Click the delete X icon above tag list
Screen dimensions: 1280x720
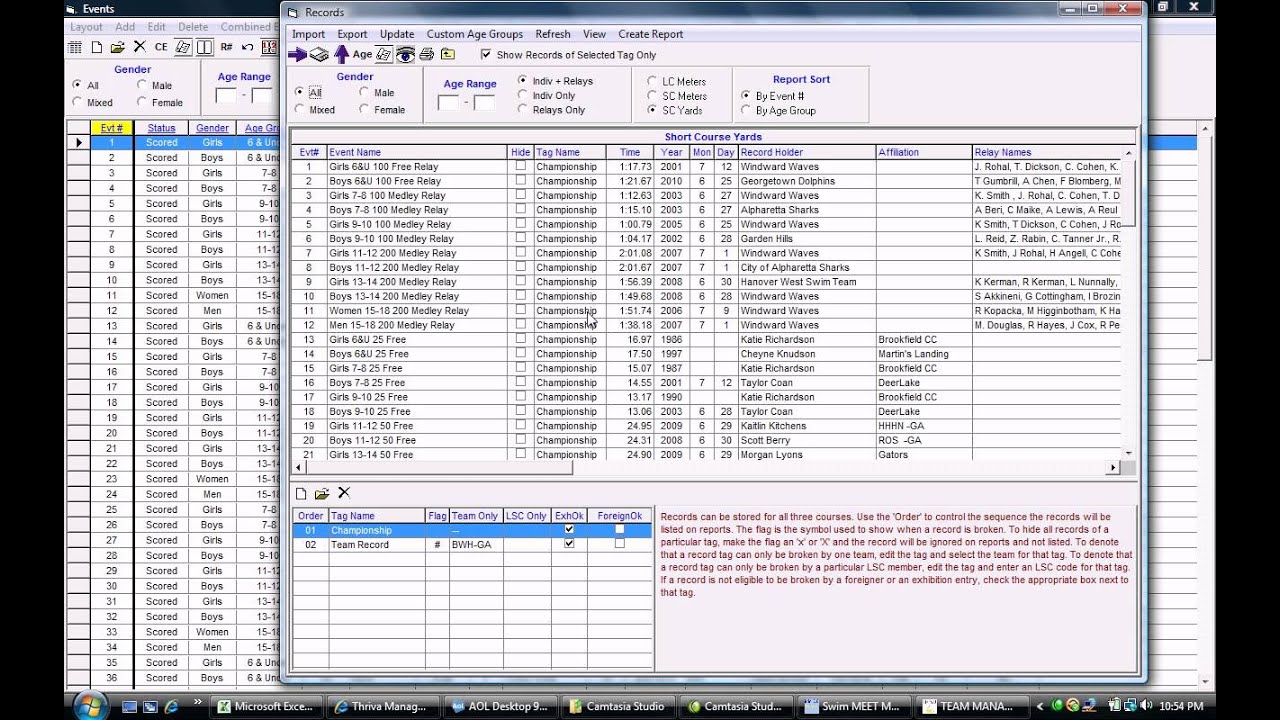tap(344, 493)
